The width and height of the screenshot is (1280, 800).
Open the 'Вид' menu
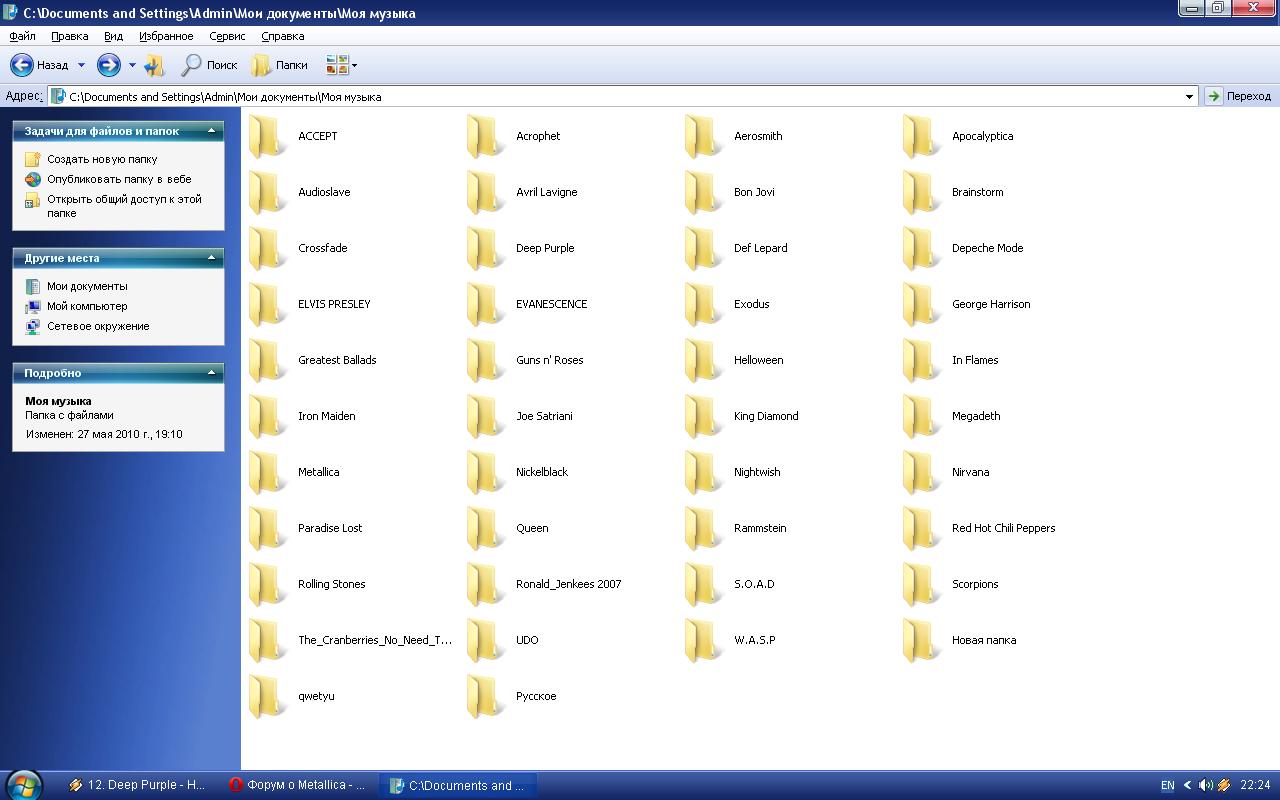pyautogui.click(x=113, y=36)
